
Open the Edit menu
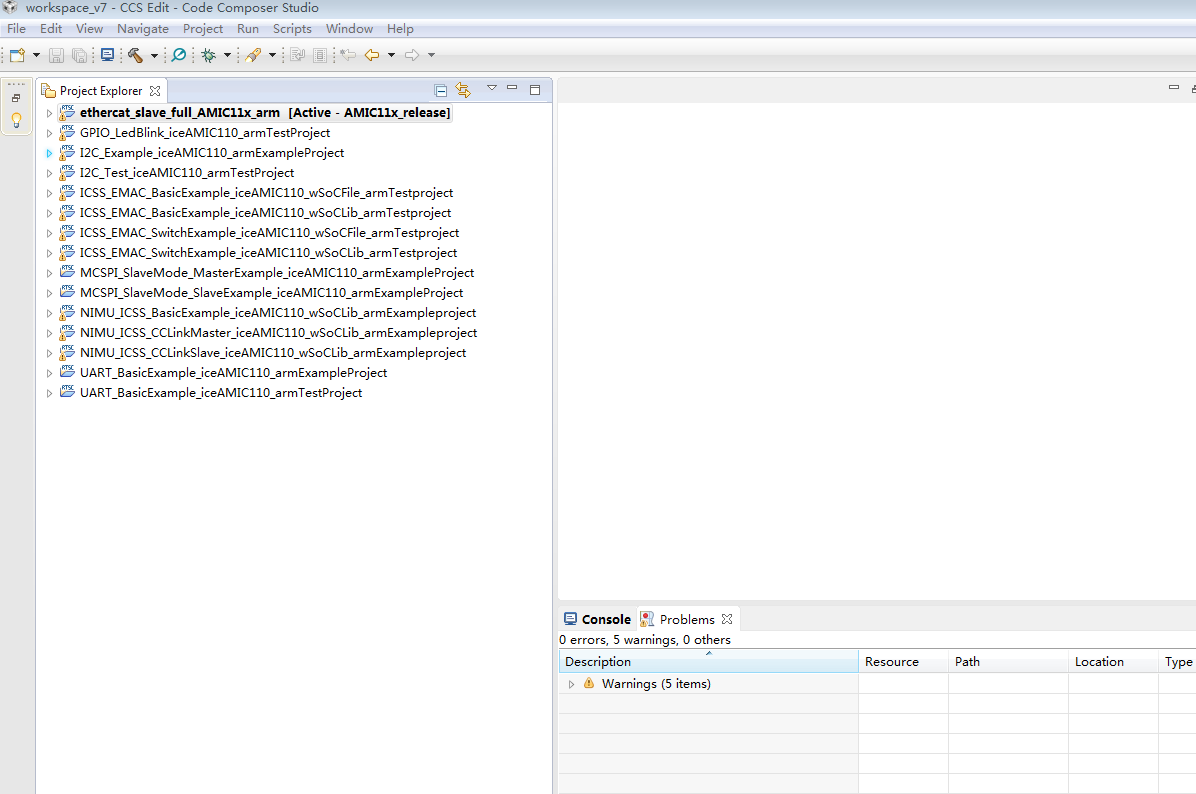coord(51,29)
